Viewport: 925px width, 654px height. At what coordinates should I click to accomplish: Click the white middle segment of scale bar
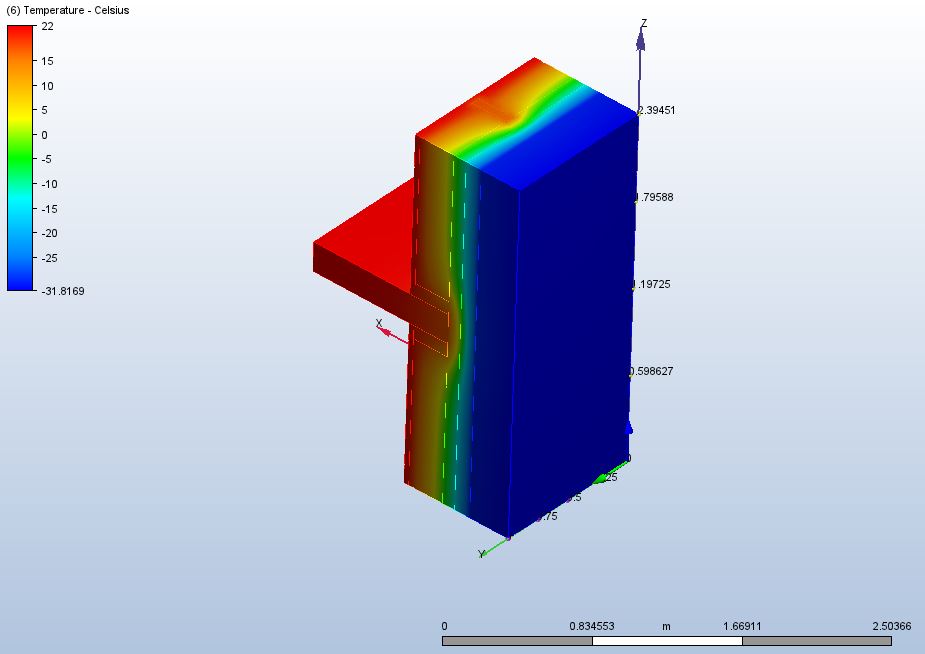coord(667,640)
